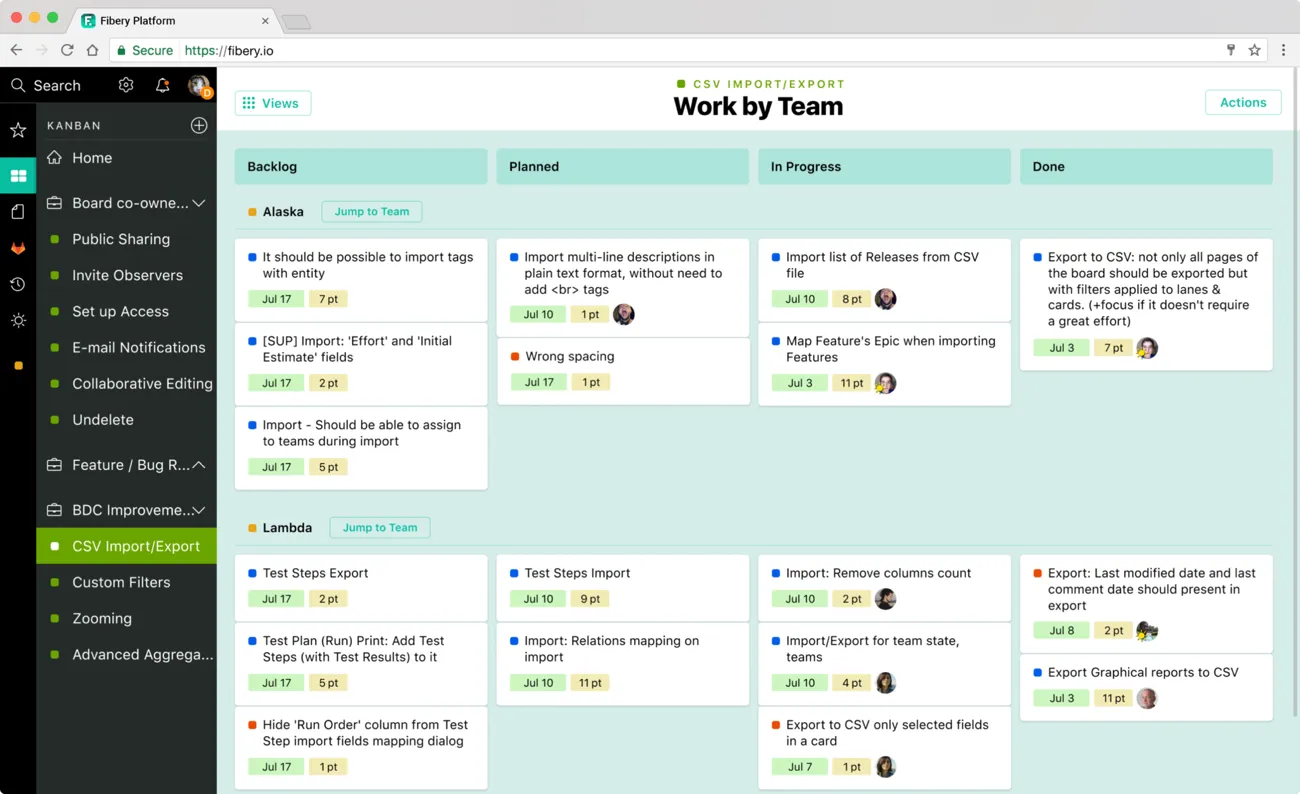Image resolution: width=1300 pixels, height=794 pixels.
Task: Open the Views selector
Action: click(x=272, y=102)
